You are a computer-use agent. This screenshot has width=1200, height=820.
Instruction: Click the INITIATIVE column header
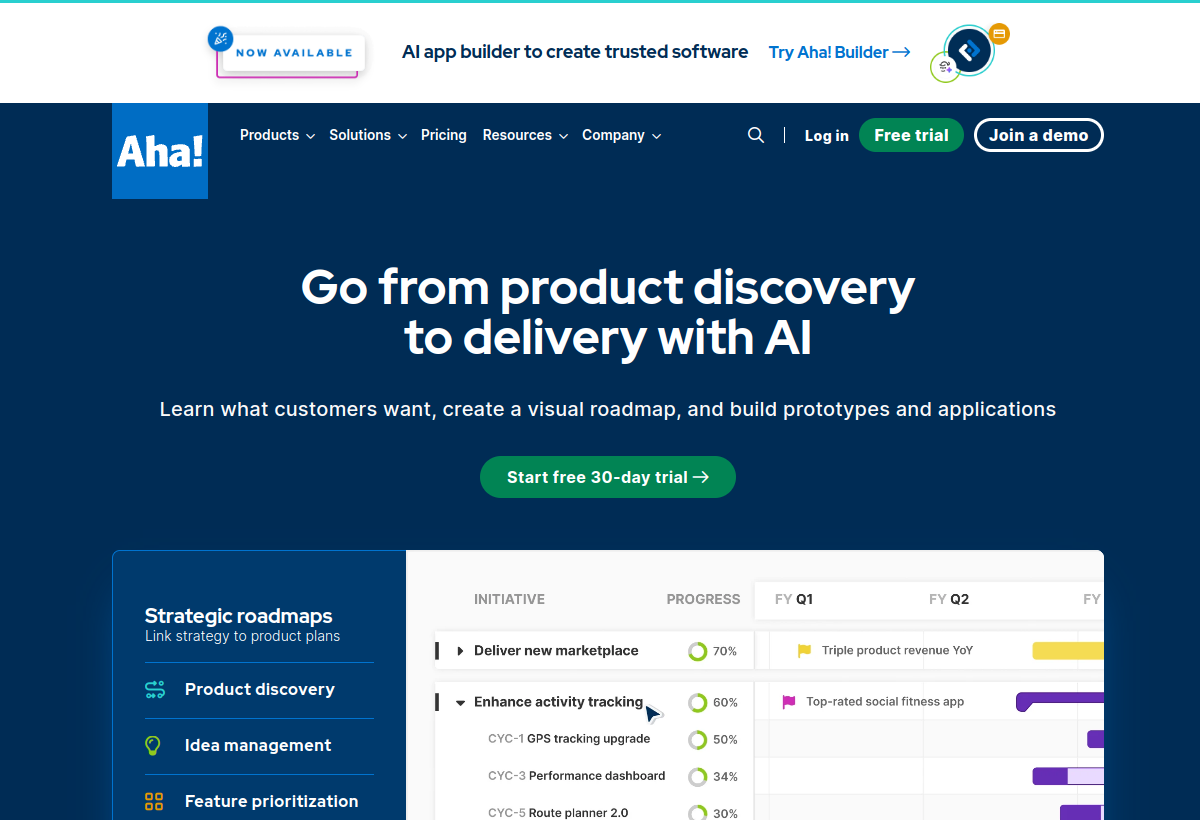(x=509, y=599)
